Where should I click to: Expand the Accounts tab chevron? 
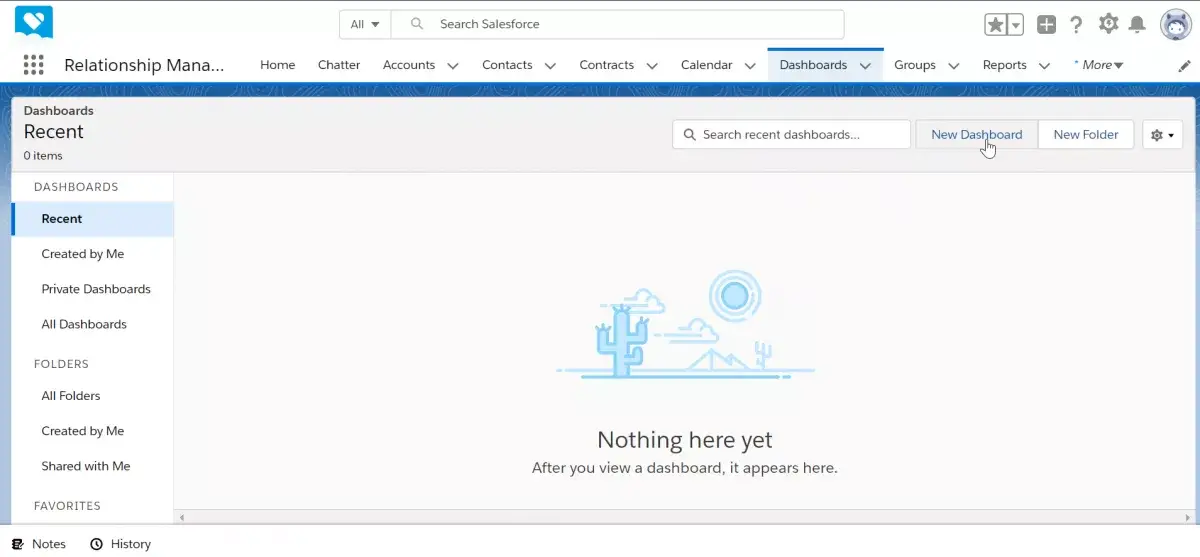point(453,66)
